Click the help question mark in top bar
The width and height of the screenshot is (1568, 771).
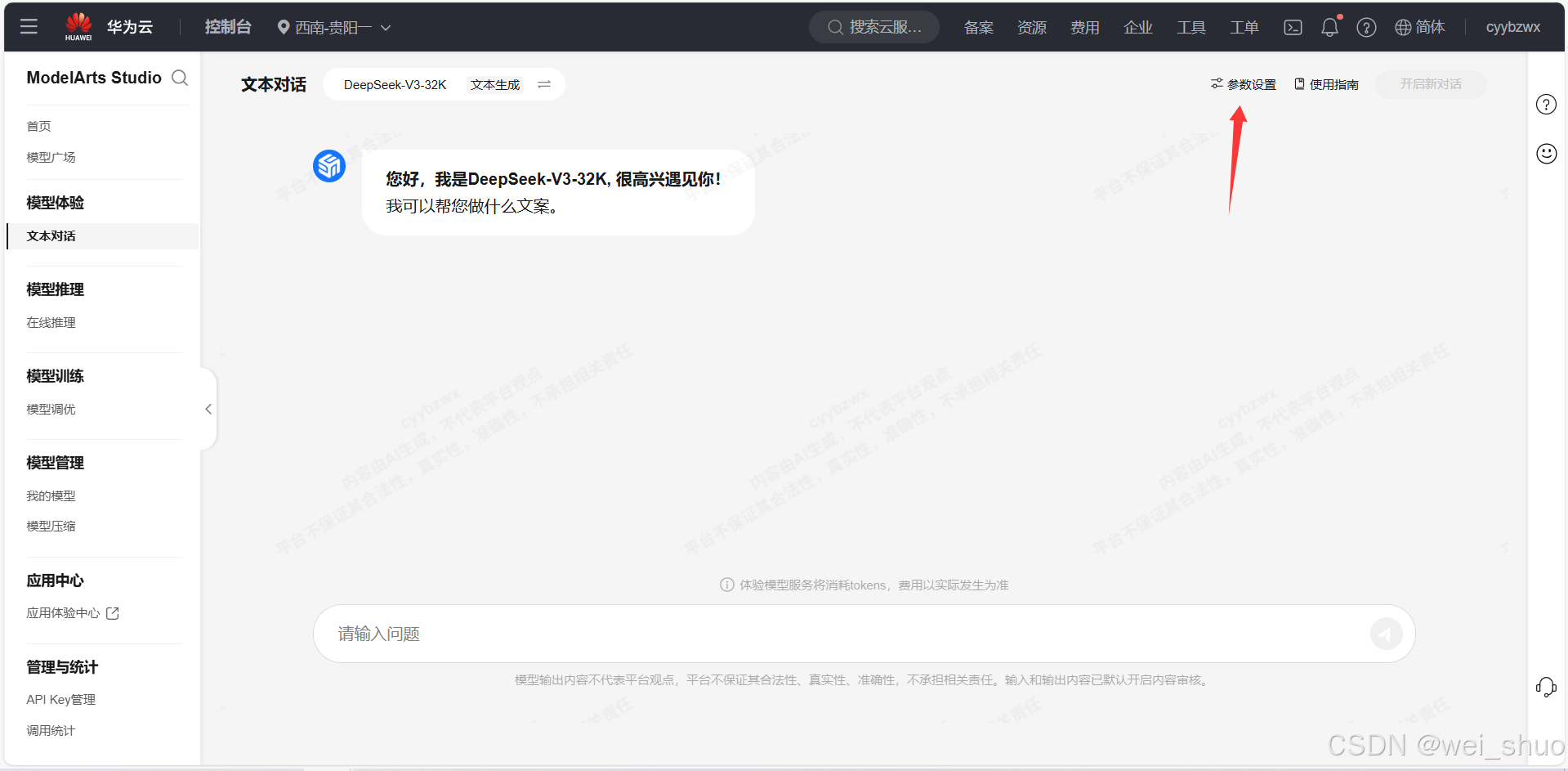(1366, 27)
